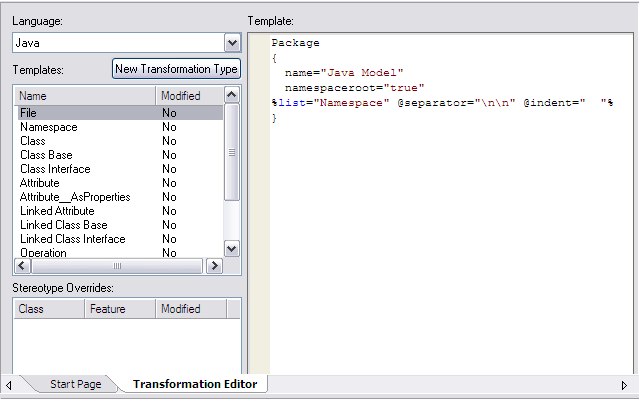Select the Attribute template row

coord(120,183)
